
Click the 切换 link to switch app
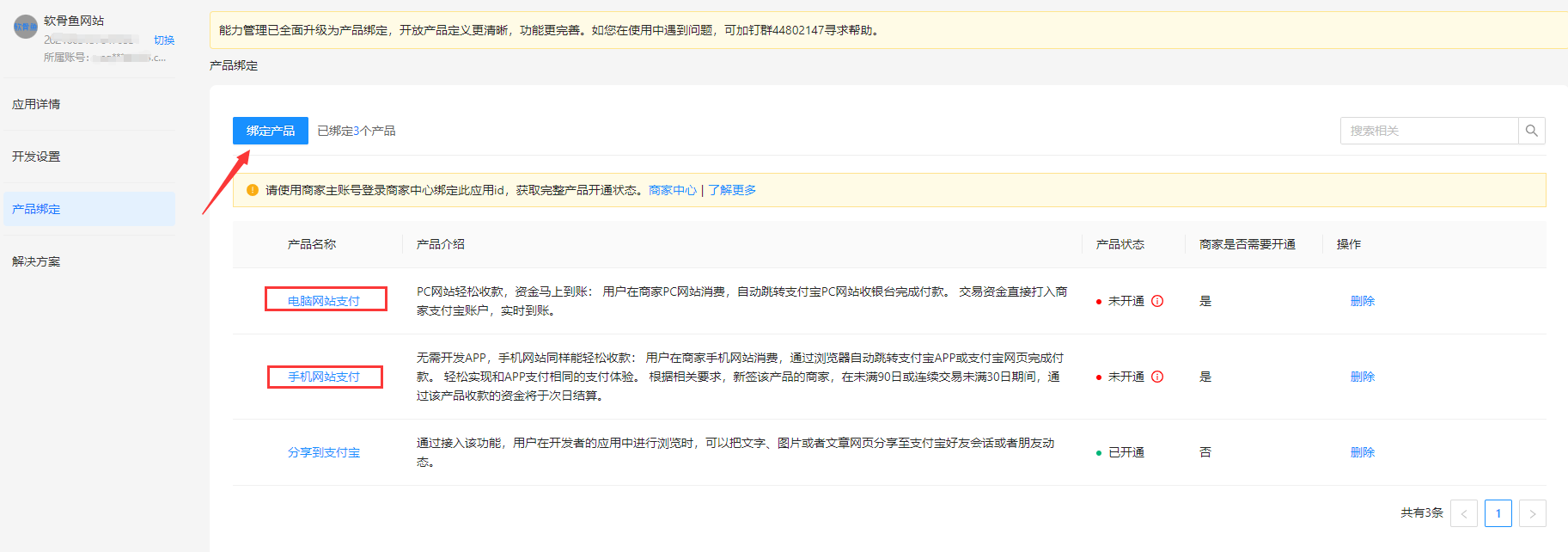click(x=164, y=40)
